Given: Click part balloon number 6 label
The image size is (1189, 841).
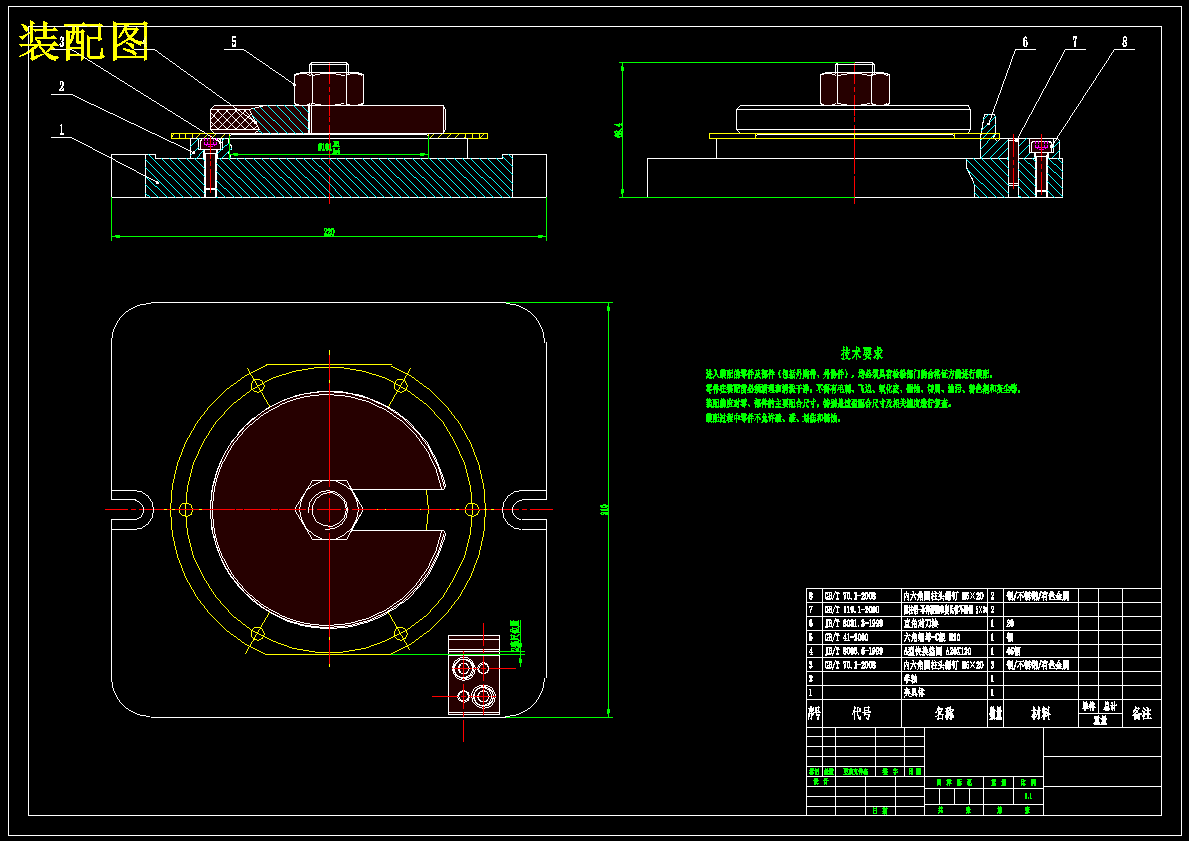Looking at the screenshot, I should coord(1025,42).
